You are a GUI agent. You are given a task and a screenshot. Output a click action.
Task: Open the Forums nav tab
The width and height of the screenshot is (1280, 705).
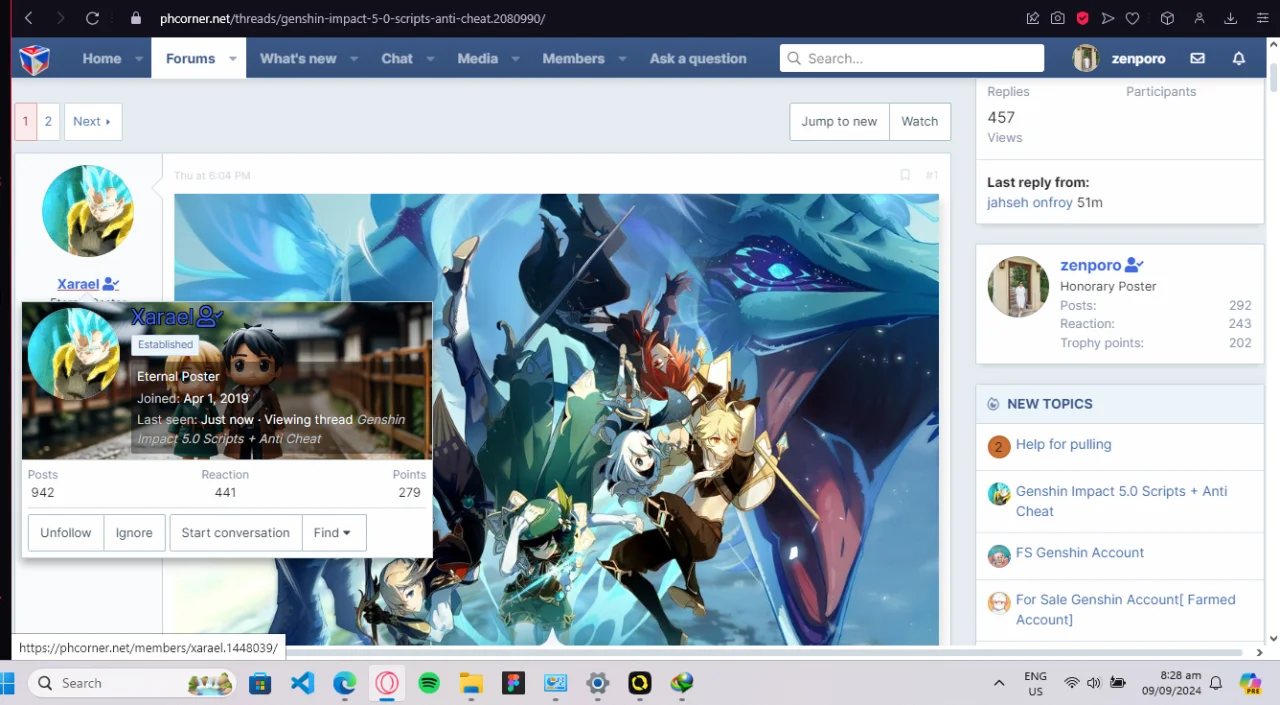coord(190,59)
